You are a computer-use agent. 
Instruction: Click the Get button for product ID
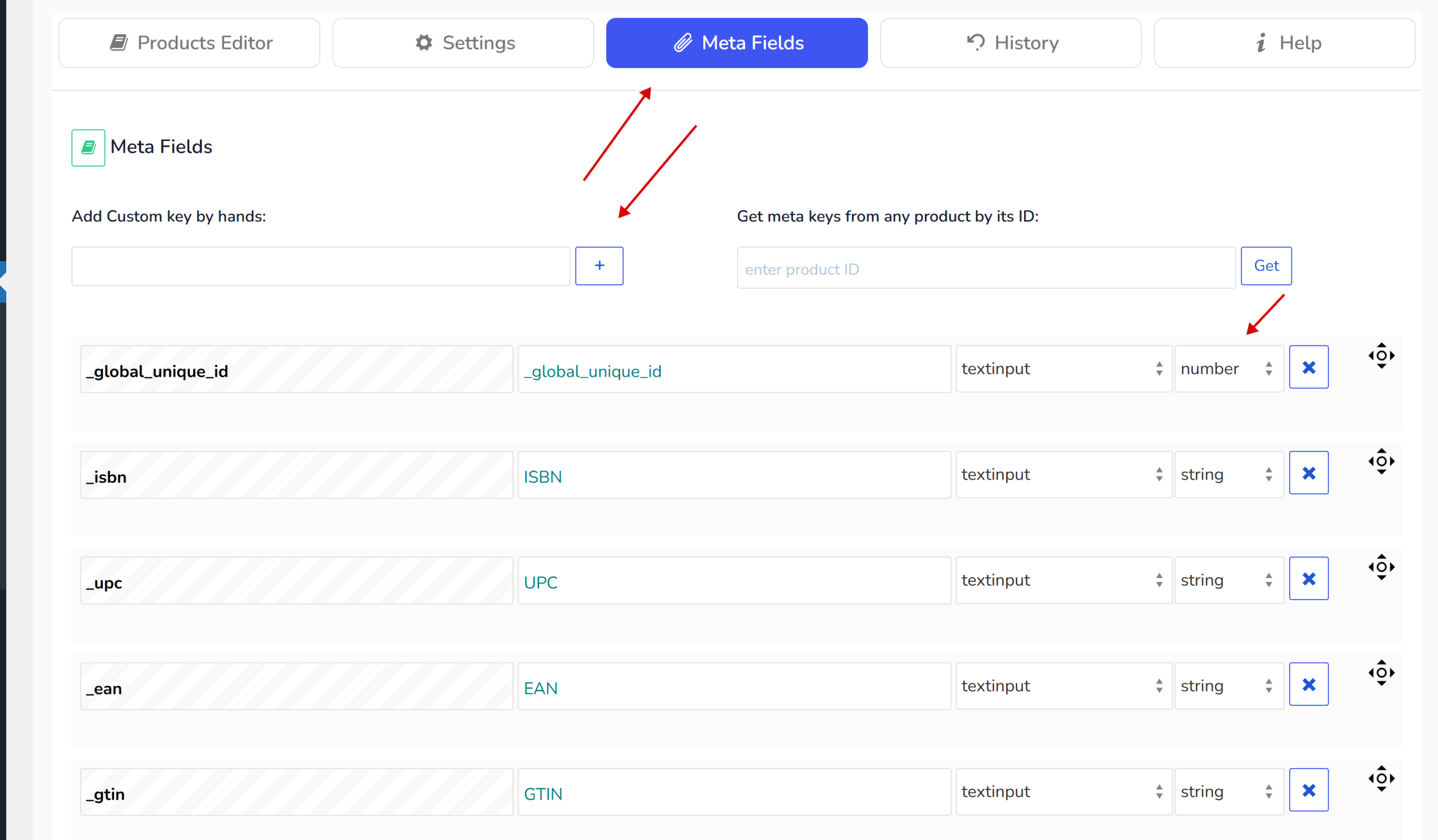pos(1266,266)
